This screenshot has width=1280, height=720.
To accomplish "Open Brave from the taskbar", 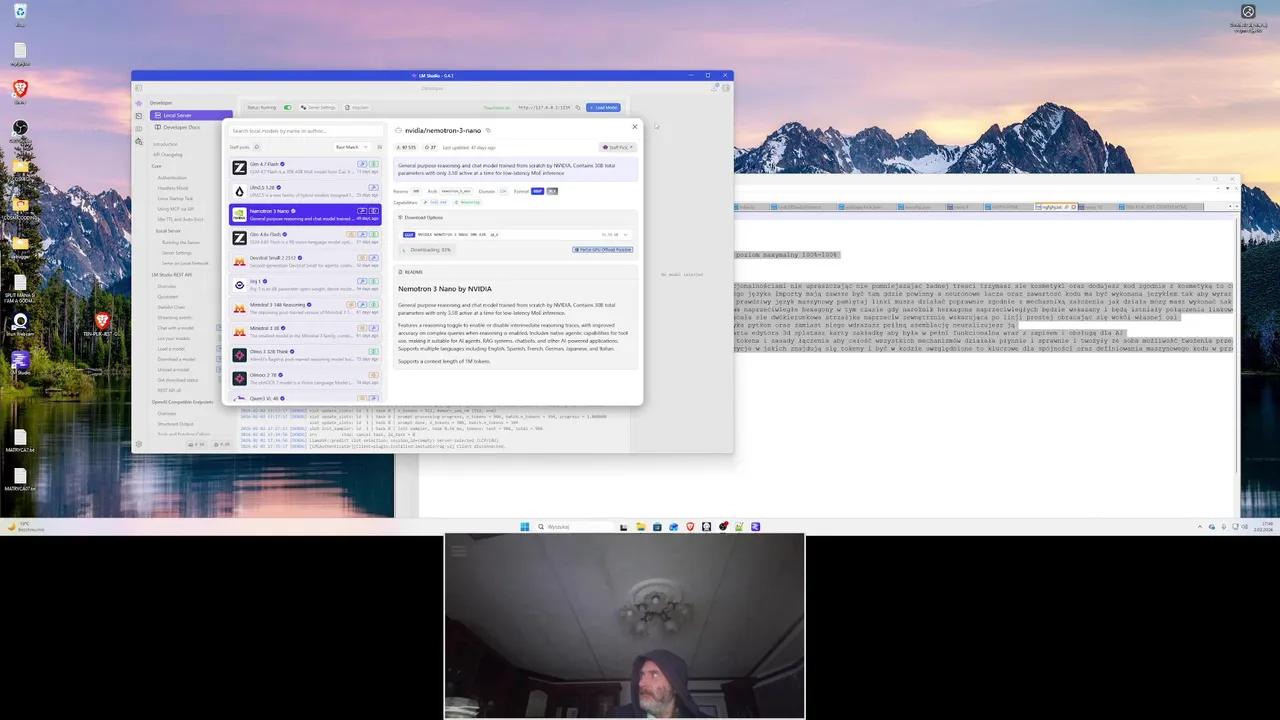I will 690,527.
